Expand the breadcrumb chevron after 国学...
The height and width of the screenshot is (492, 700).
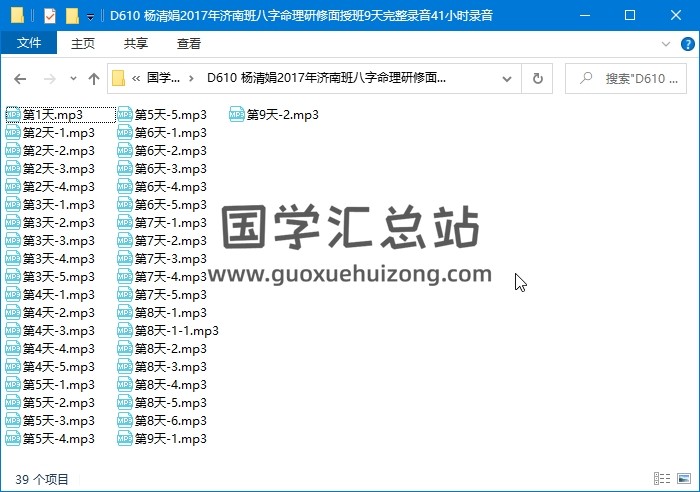pyautogui.click(x=191, y=79)
